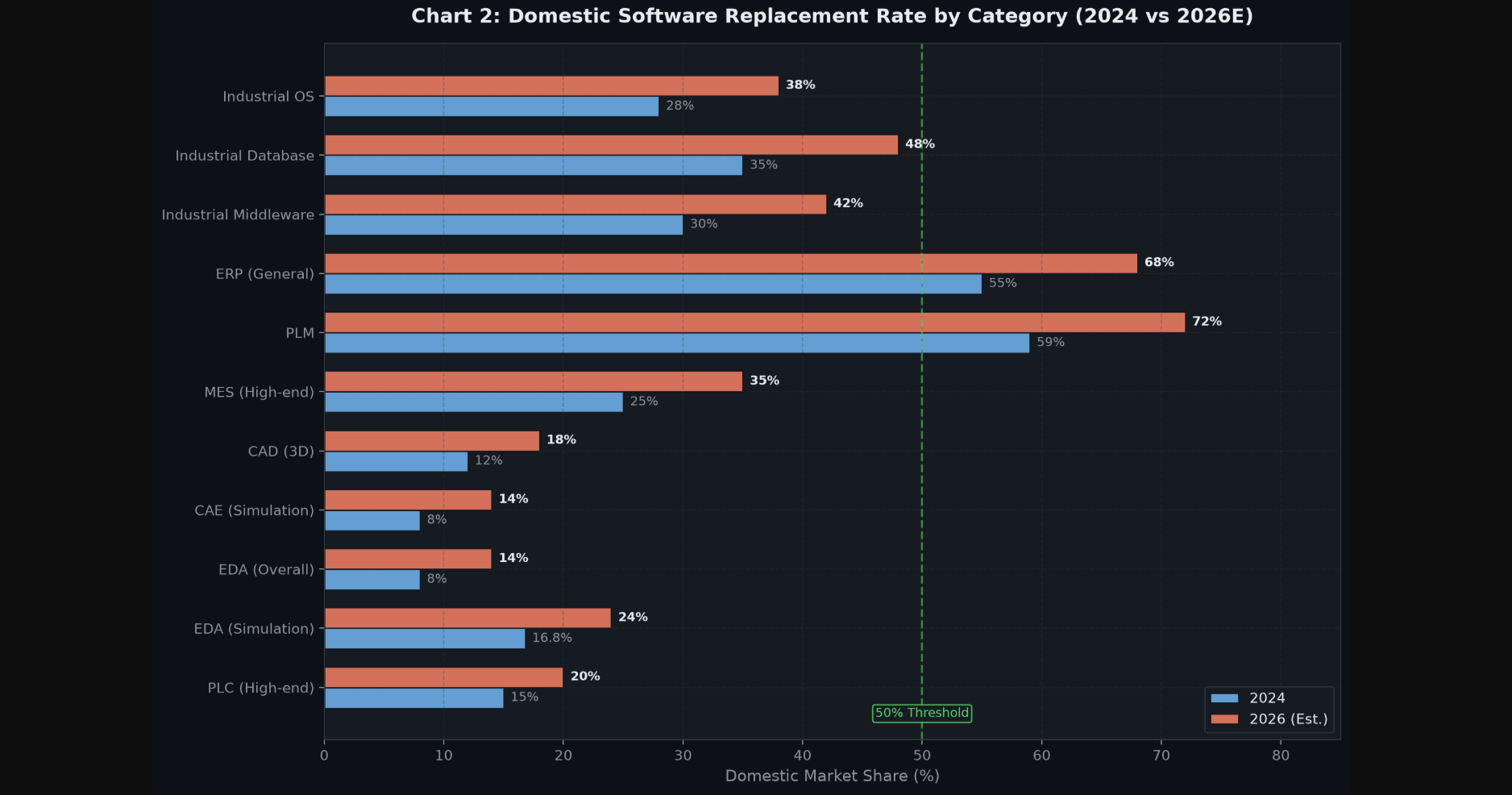Click the chart title about Domestic Software Replacement Rate
This screenshot has width=1512, height=795.
(832, 16)
